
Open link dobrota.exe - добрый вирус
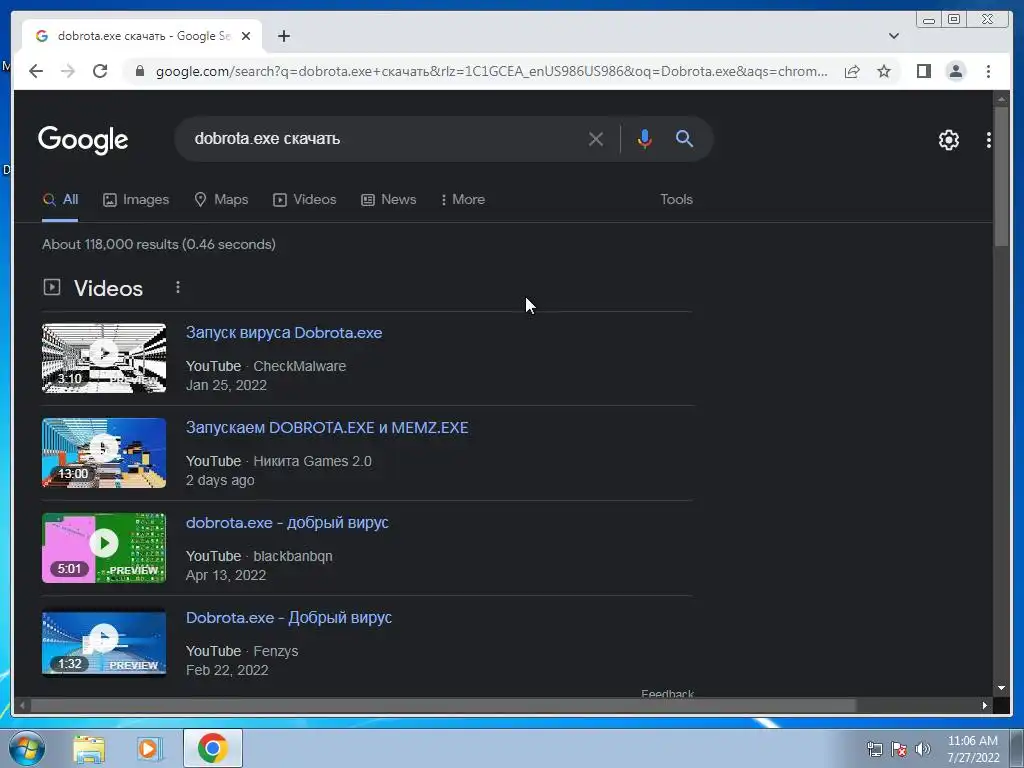tap(287, 522)
